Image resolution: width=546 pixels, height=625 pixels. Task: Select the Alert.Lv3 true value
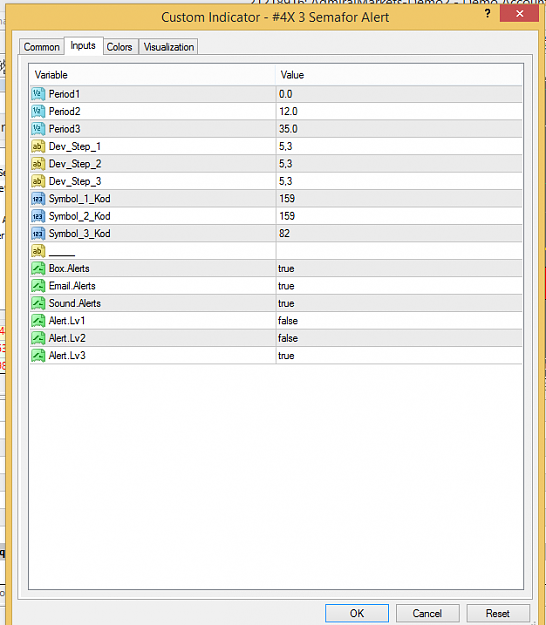(x=286, y=356)
